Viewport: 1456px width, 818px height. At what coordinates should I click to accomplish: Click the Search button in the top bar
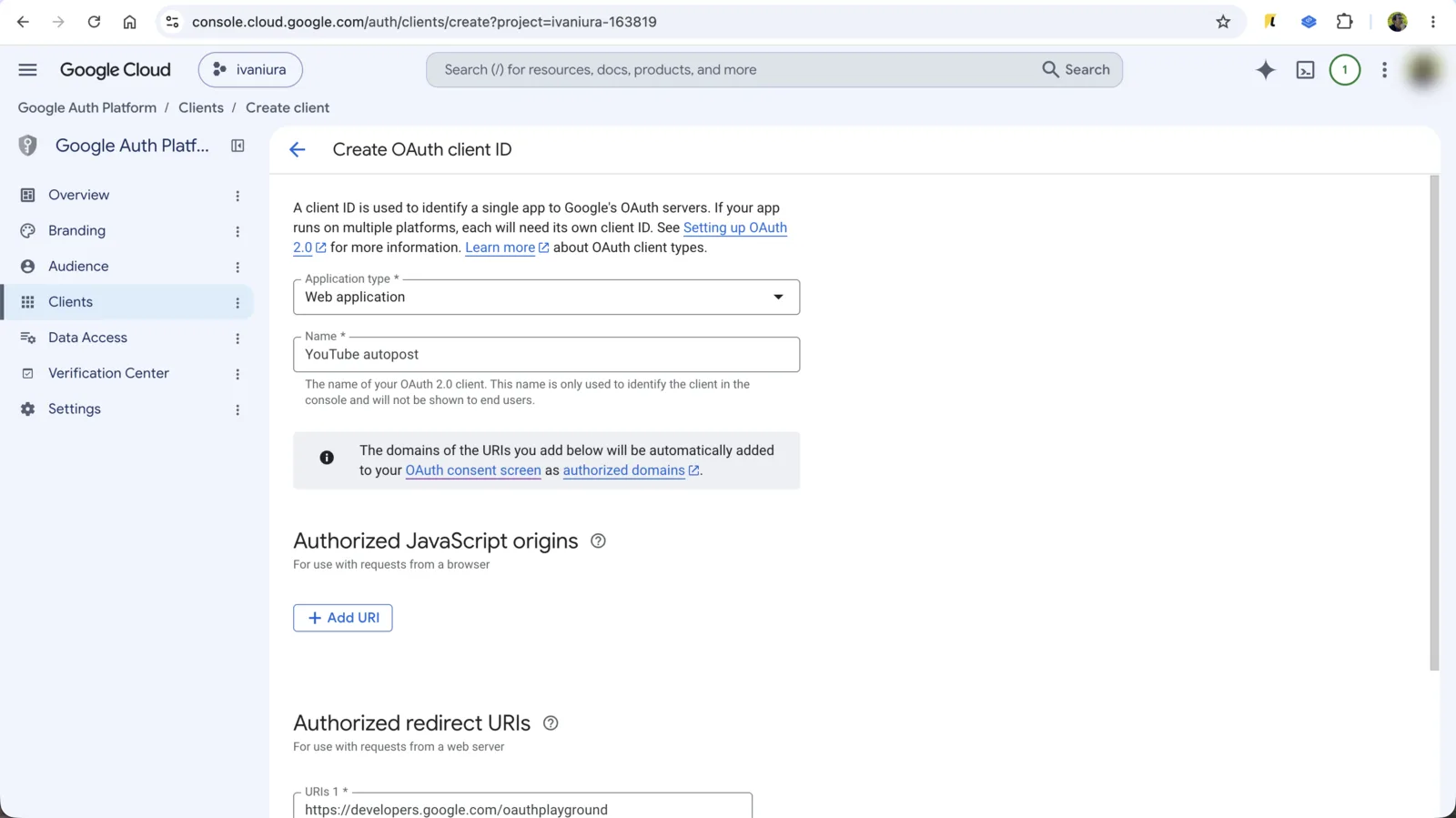[1076, 70]
